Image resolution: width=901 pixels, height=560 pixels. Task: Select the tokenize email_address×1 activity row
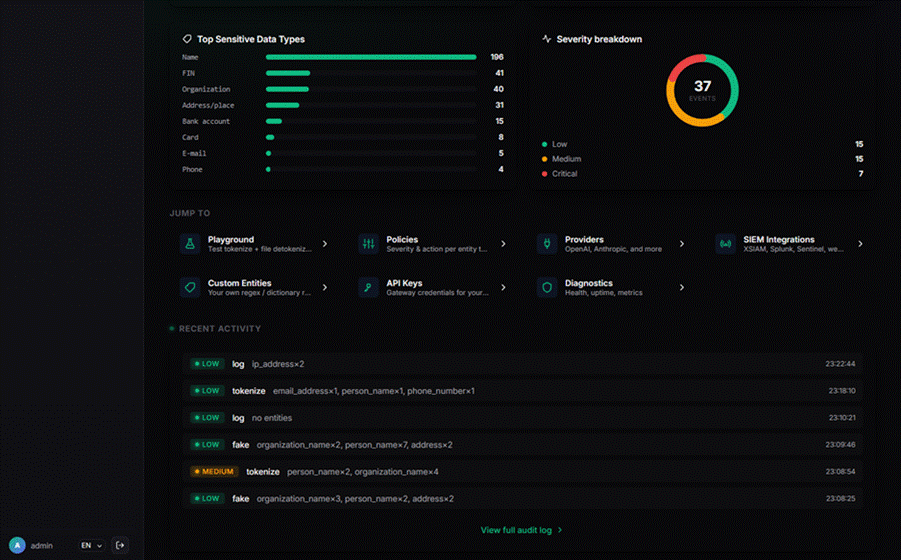coord(522,391)
